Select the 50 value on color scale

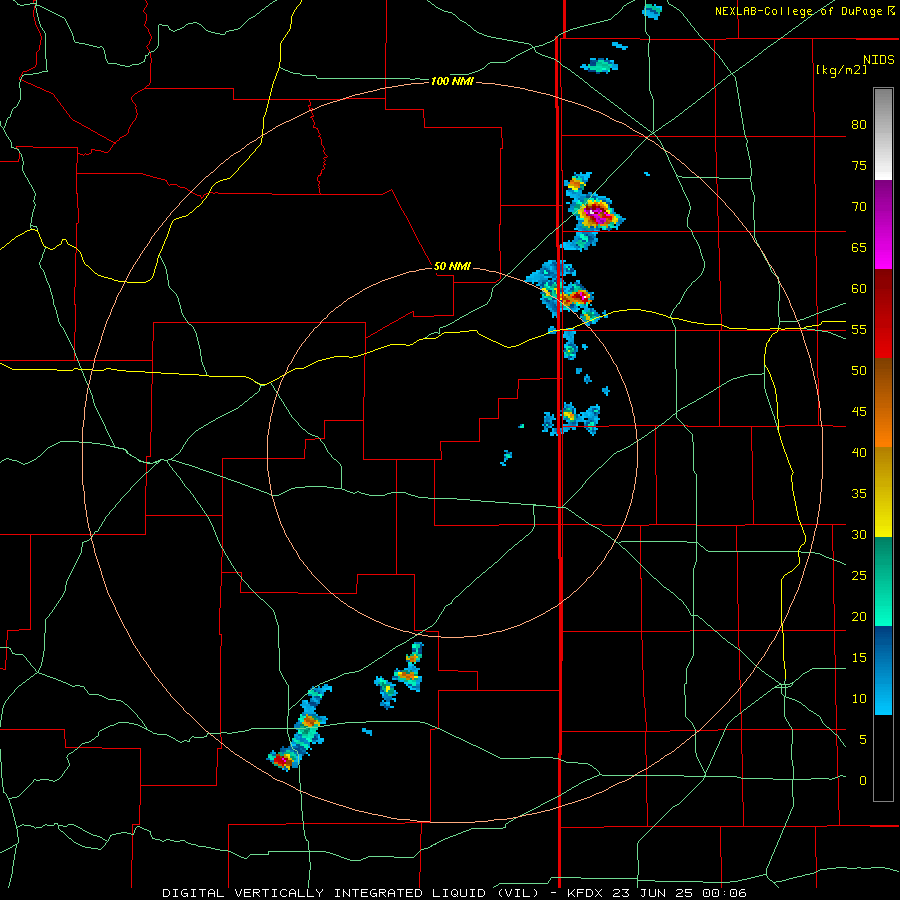point(859,370)
